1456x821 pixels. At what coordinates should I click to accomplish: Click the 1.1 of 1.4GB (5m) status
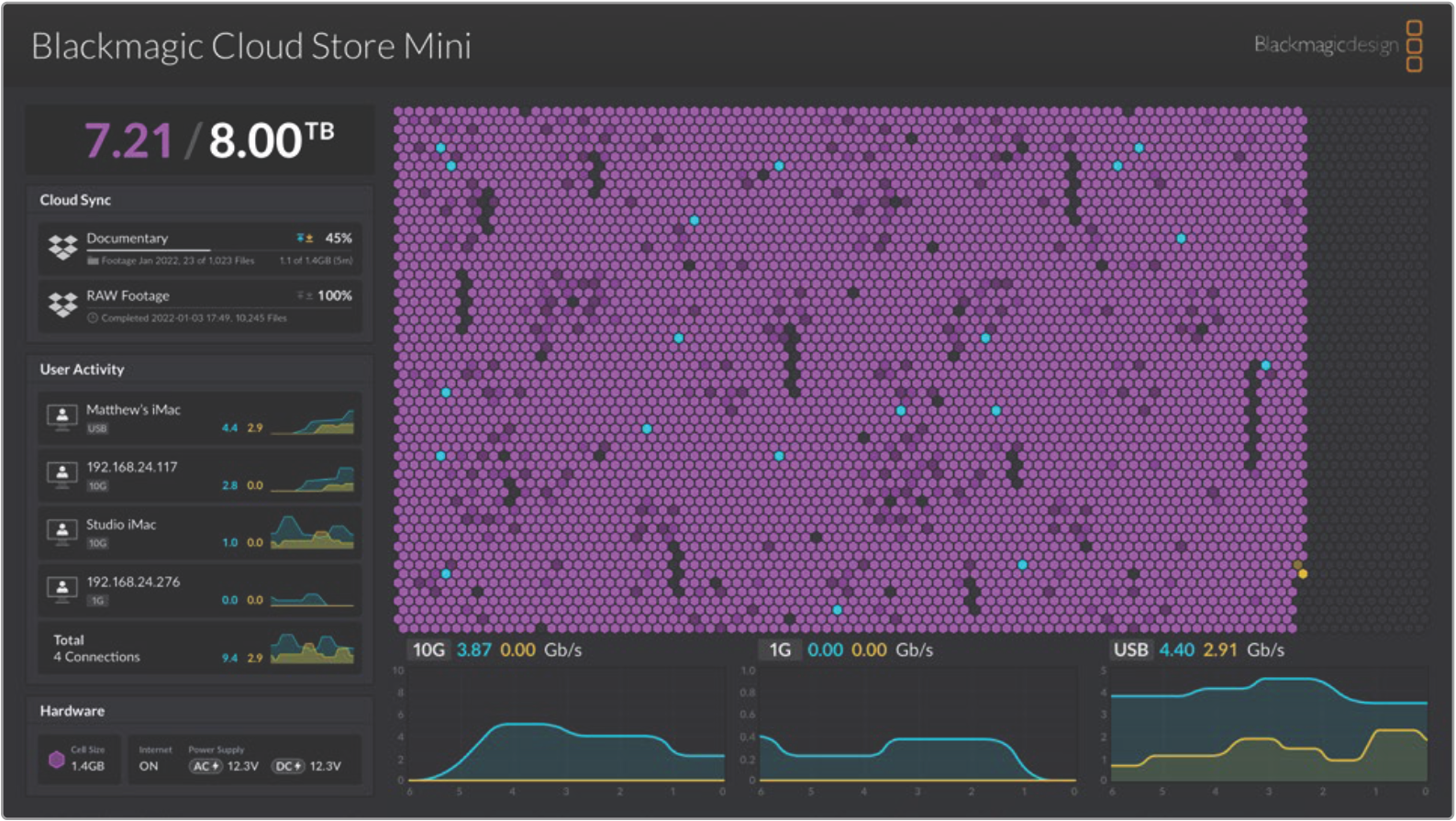[316, 261]
